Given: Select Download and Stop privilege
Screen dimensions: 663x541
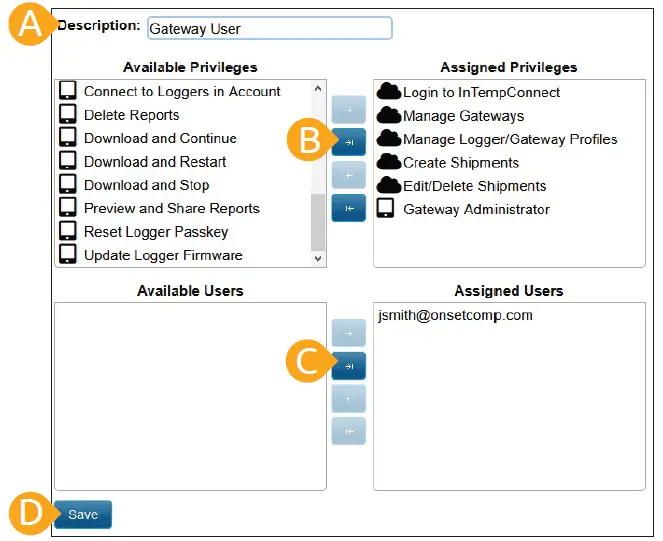Looking at the screenshot, I should coord(184,185).
